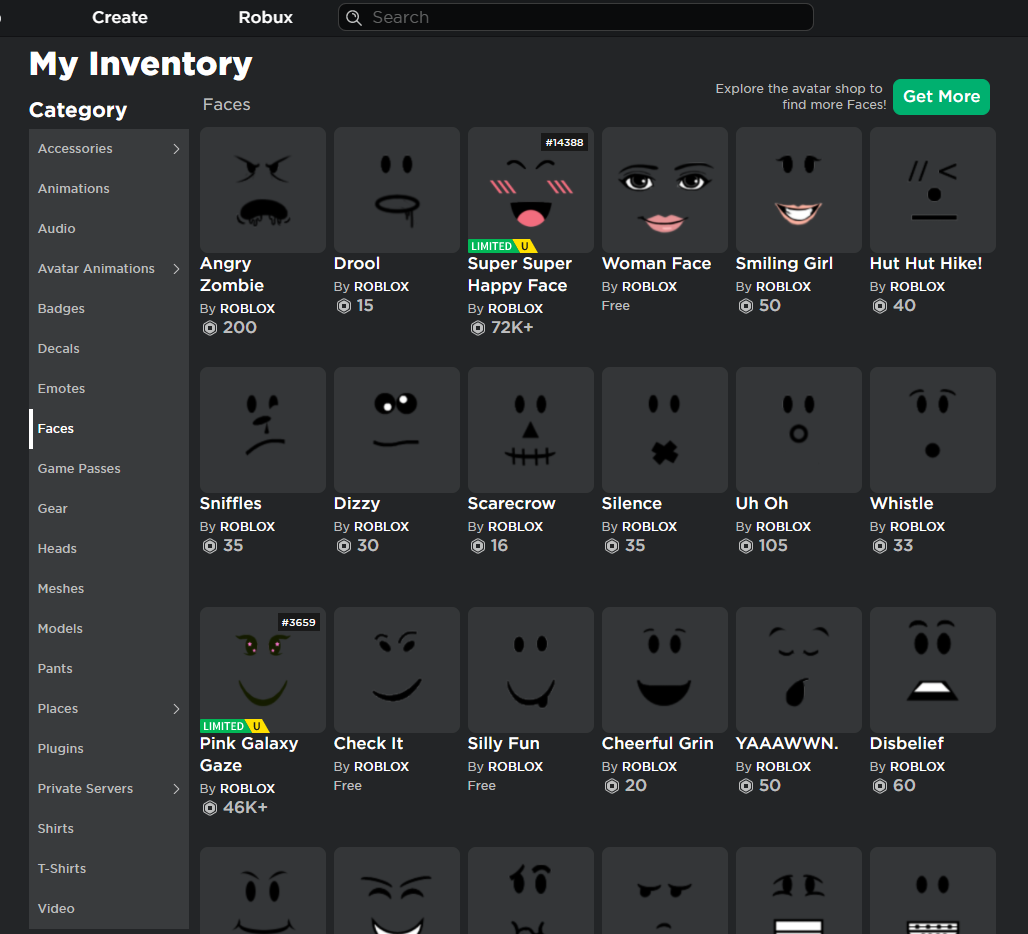Select the Models category
Viewport: 1028px width, 934px height.
pos(109,629)
